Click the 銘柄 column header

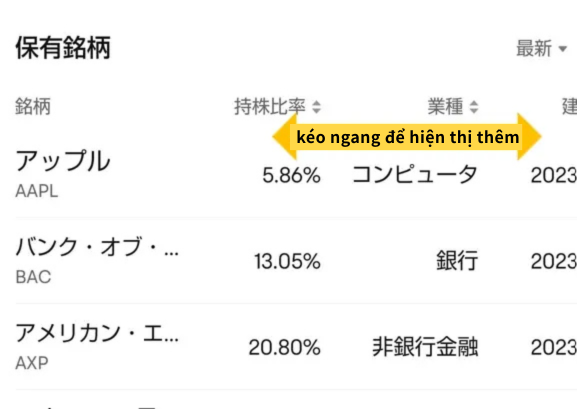[33, 107]
